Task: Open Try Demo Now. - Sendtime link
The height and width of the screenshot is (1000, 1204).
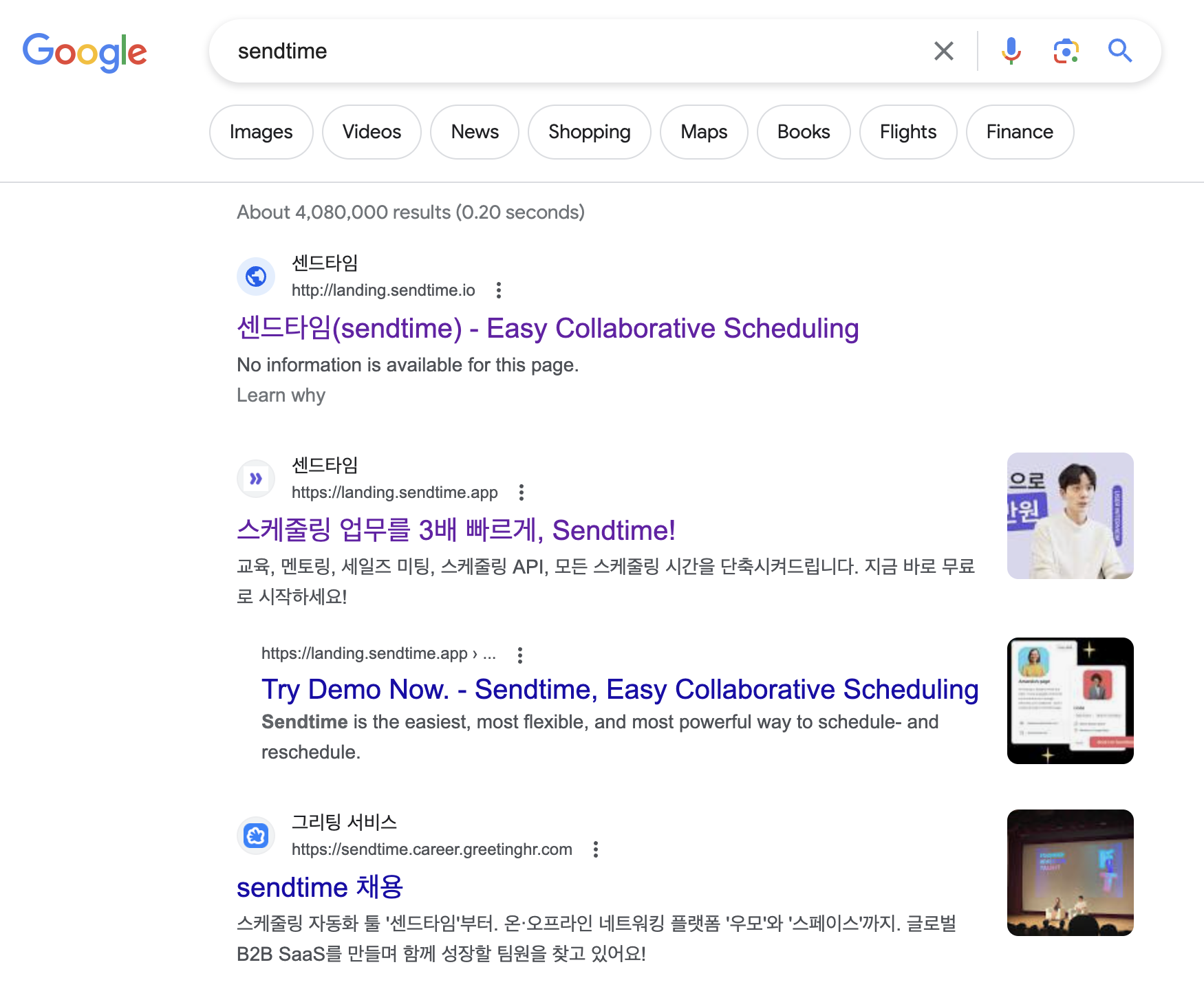Action: pos(620,690)
